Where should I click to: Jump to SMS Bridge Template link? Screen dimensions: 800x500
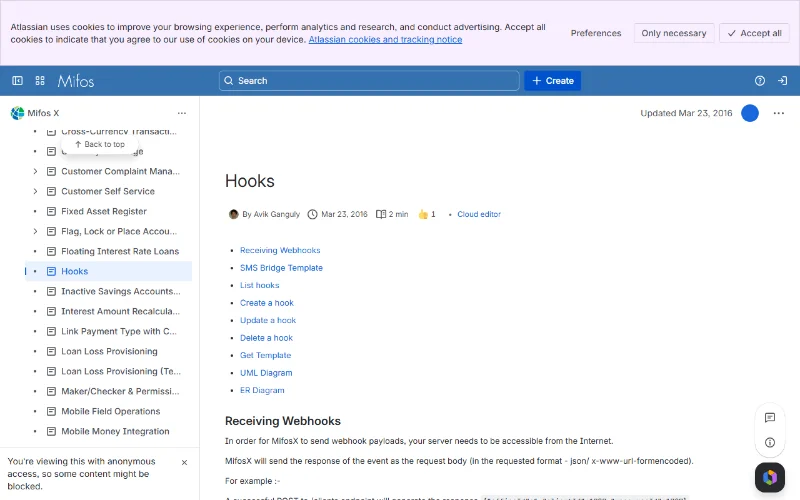click(281, 268)
